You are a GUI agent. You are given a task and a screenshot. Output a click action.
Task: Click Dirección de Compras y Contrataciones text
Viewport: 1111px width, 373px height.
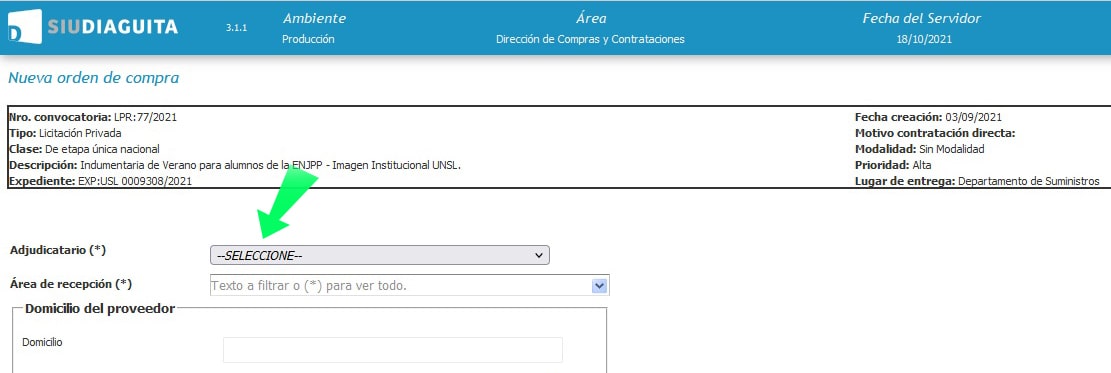click(590, 40)
